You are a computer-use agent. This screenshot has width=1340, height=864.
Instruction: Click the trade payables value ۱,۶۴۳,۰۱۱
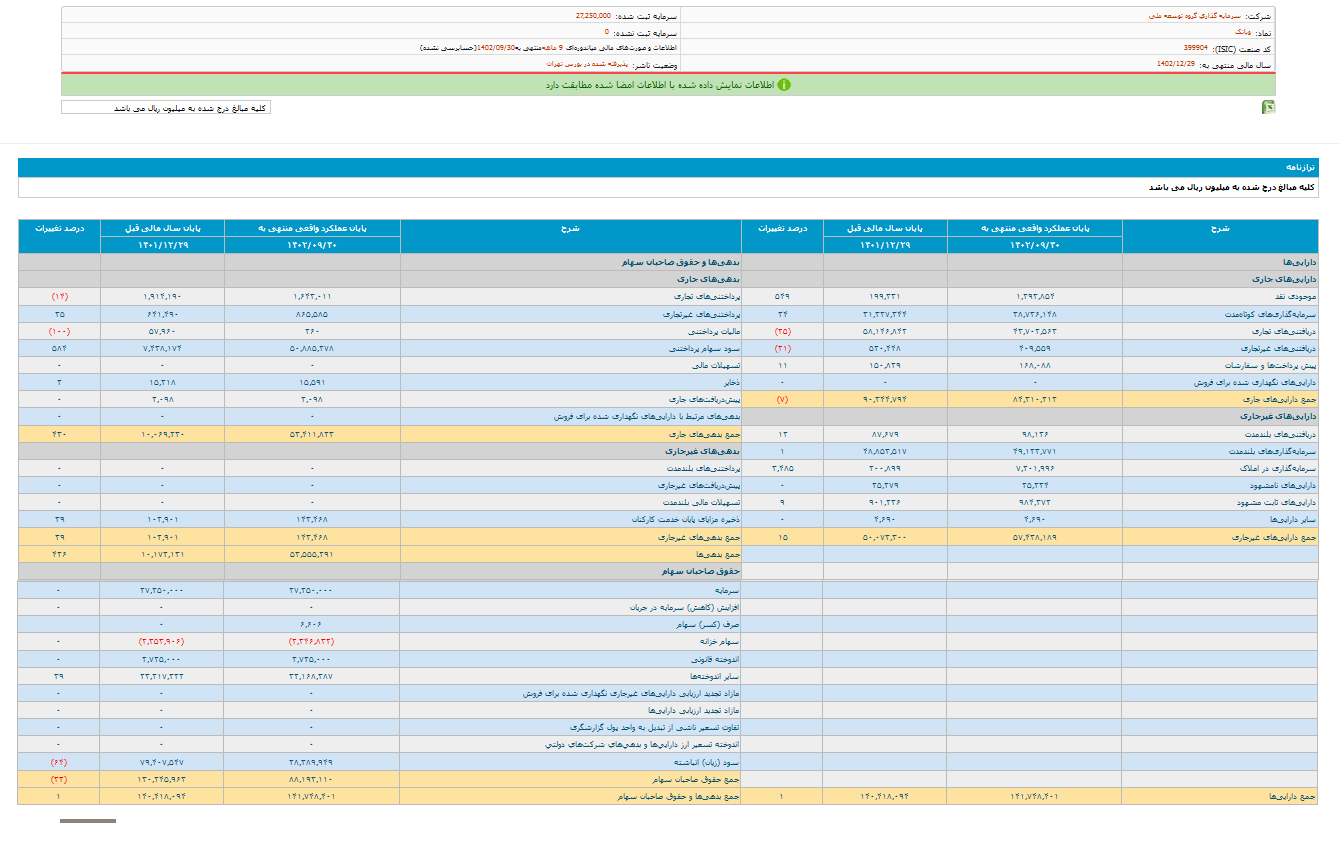pyautogui.click(x=312, y=297)
